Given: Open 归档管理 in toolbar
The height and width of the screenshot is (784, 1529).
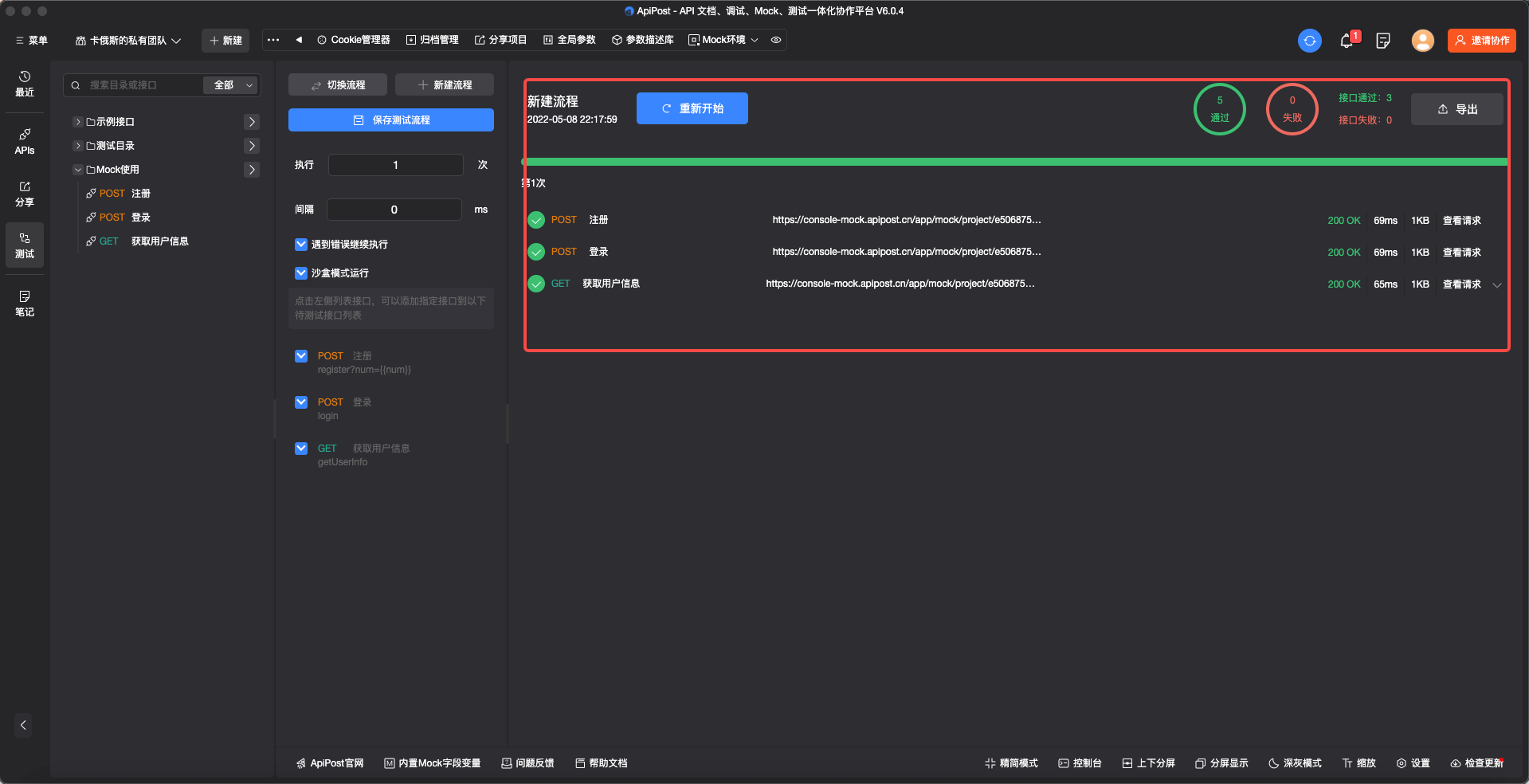Looking at the screenshot, I should tap(433, 40).
